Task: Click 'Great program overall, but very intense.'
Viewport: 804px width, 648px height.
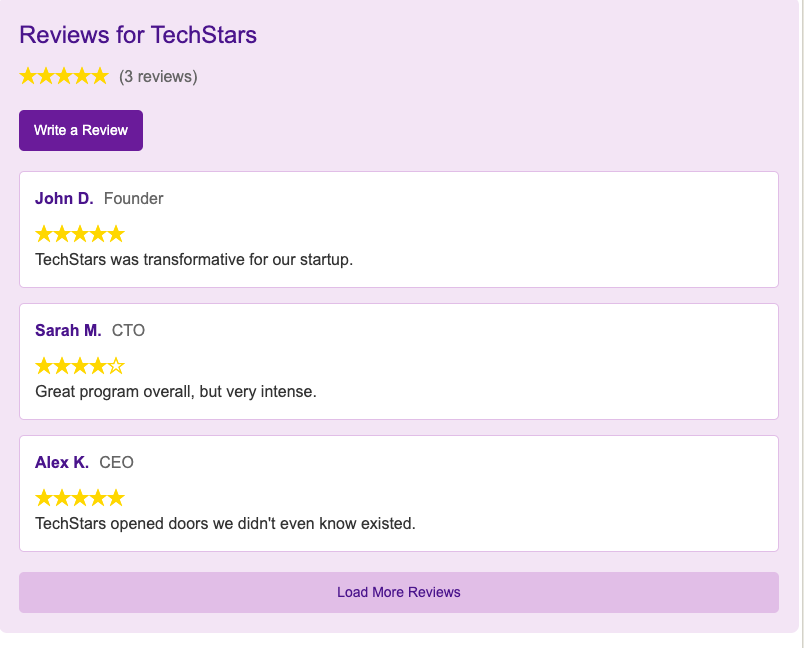Action: [176, 392]
